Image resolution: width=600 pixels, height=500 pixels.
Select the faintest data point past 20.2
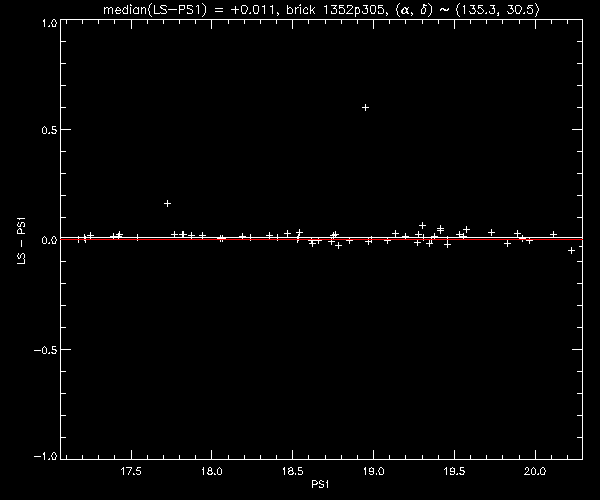571,251
